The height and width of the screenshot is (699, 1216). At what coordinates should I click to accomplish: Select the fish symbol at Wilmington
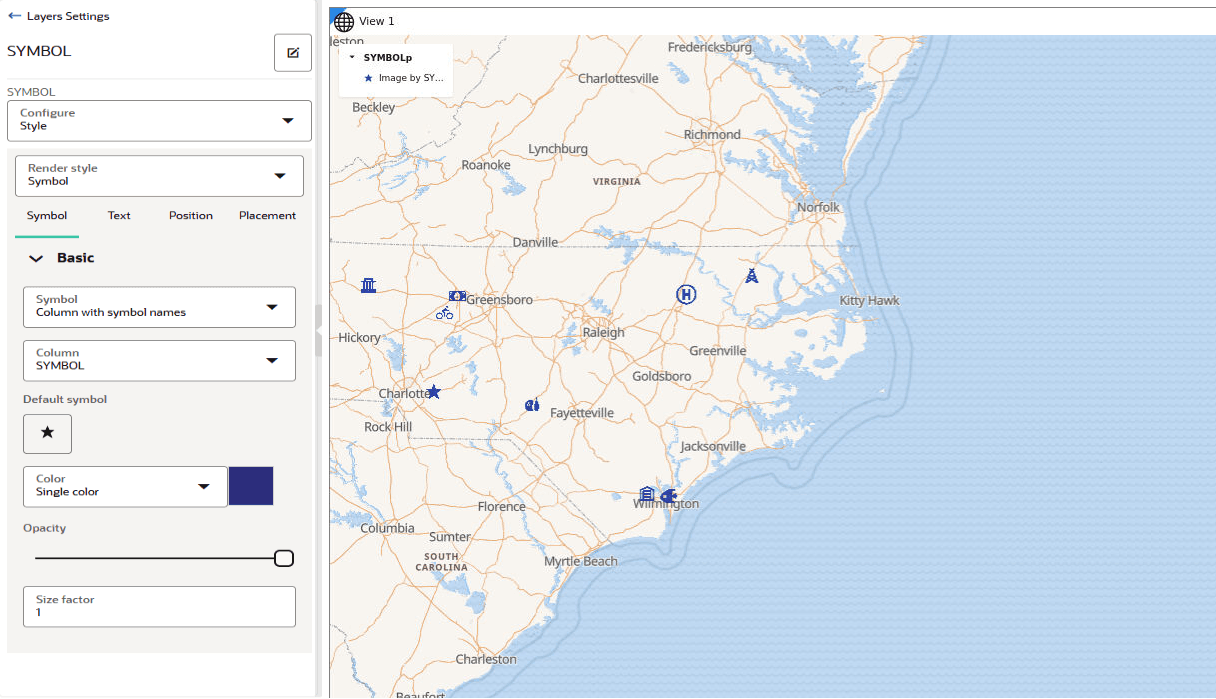[x=668, y=496]
